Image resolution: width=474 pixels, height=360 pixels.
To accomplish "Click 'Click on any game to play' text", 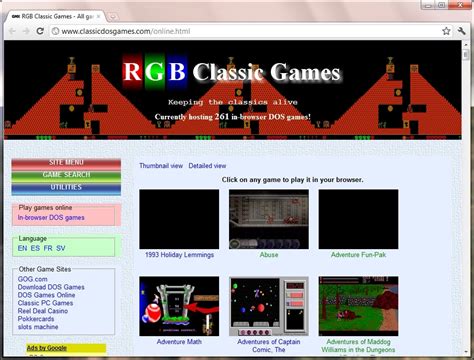I will coord(292,180).
